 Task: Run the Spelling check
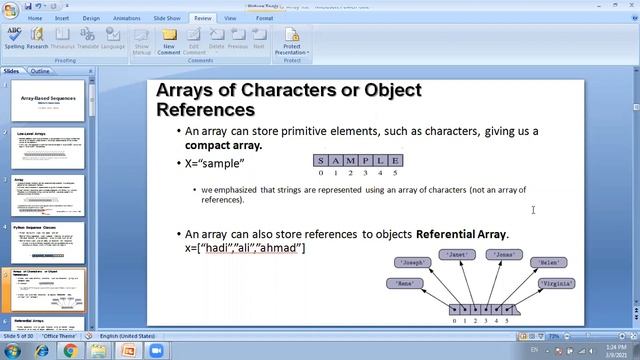click(x=14, y=38)
